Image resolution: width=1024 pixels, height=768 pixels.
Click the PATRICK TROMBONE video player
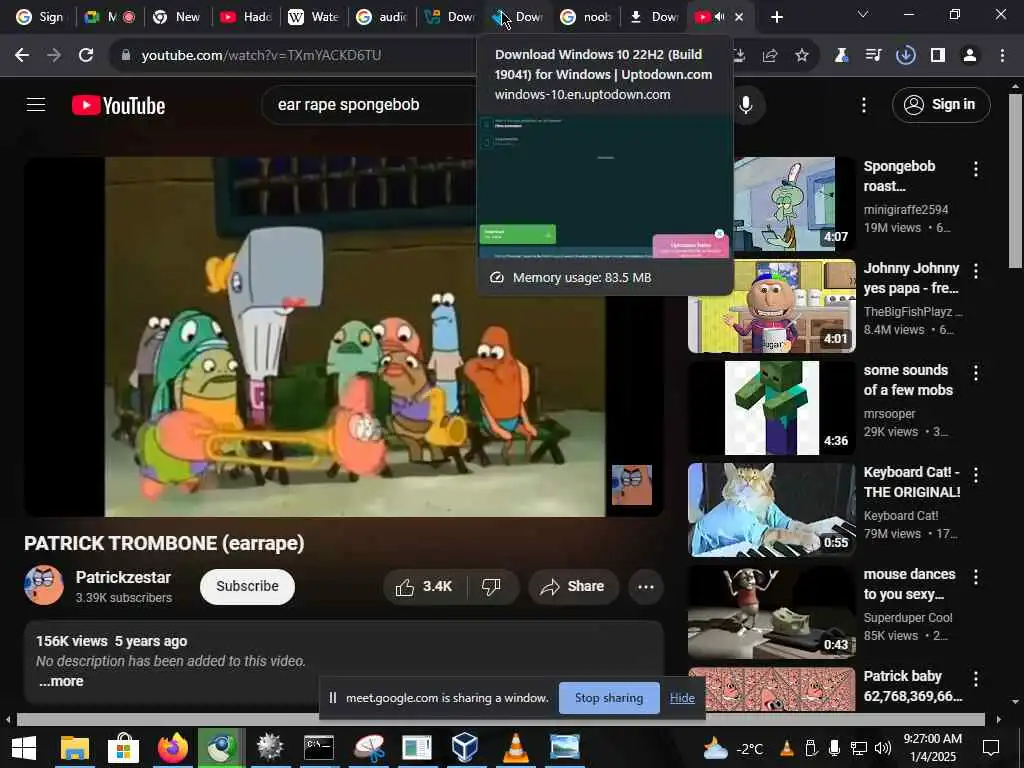point(344,336)
